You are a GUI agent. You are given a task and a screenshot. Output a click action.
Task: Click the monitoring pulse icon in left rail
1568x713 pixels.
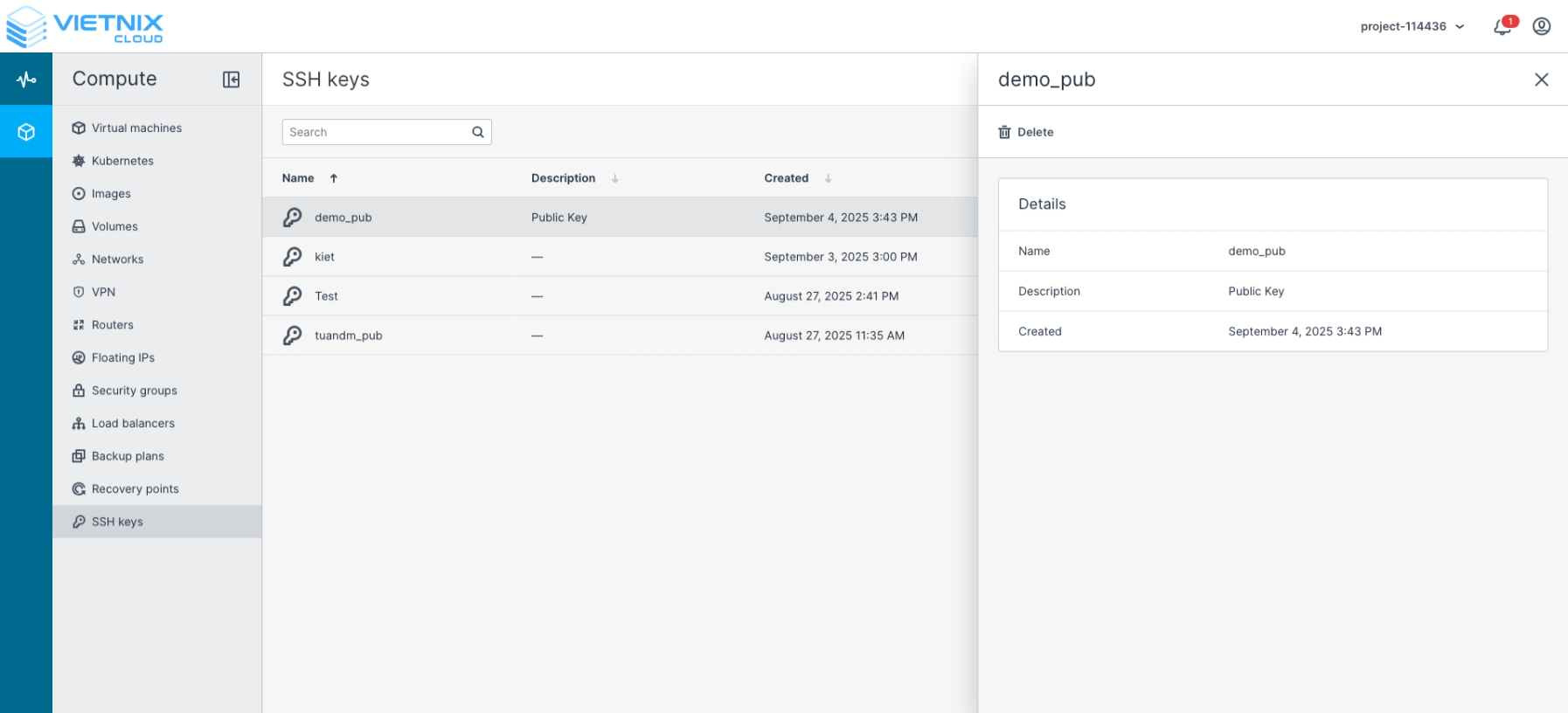tap(26, 80)
